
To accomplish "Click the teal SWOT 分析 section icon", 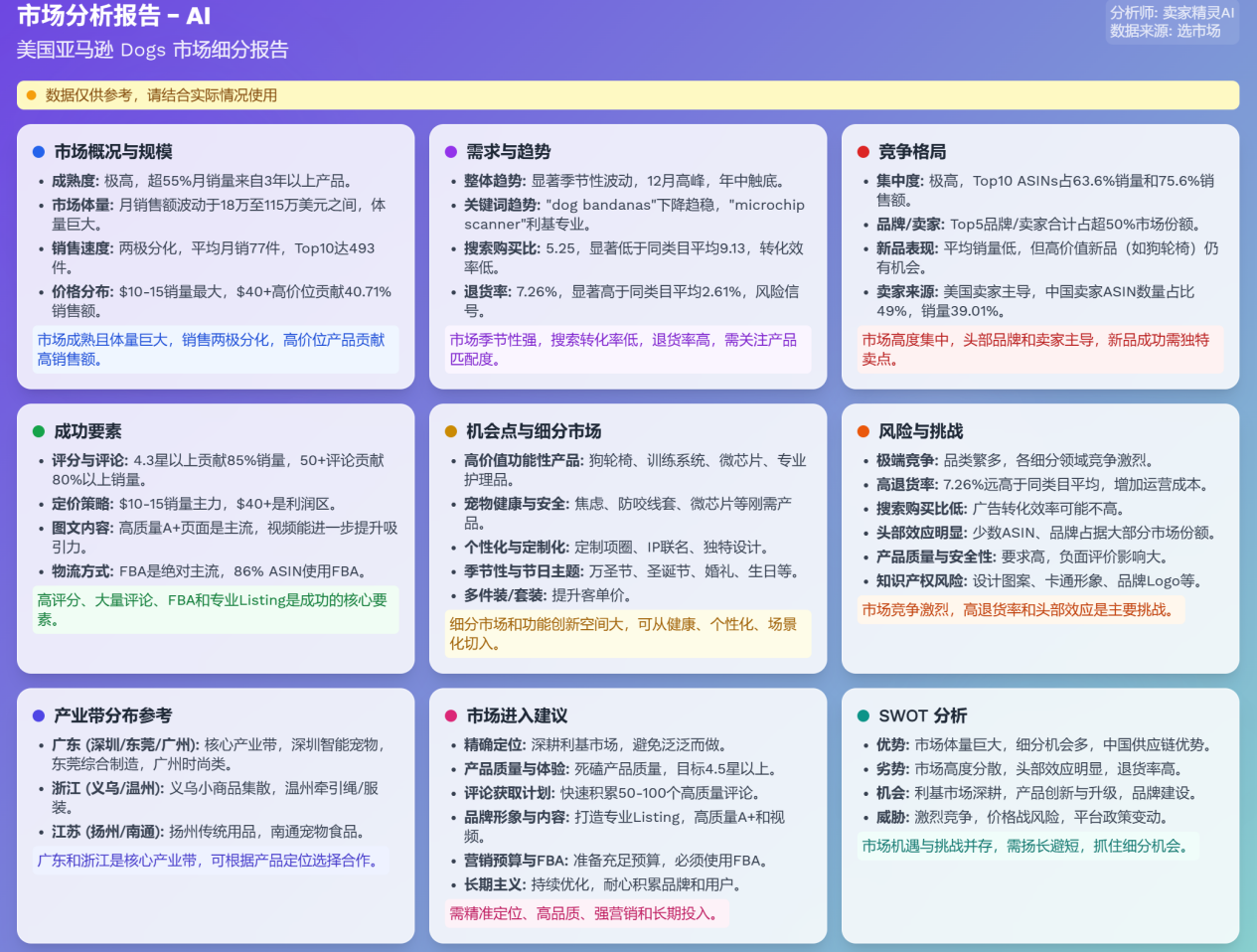I will coord(864,714).
